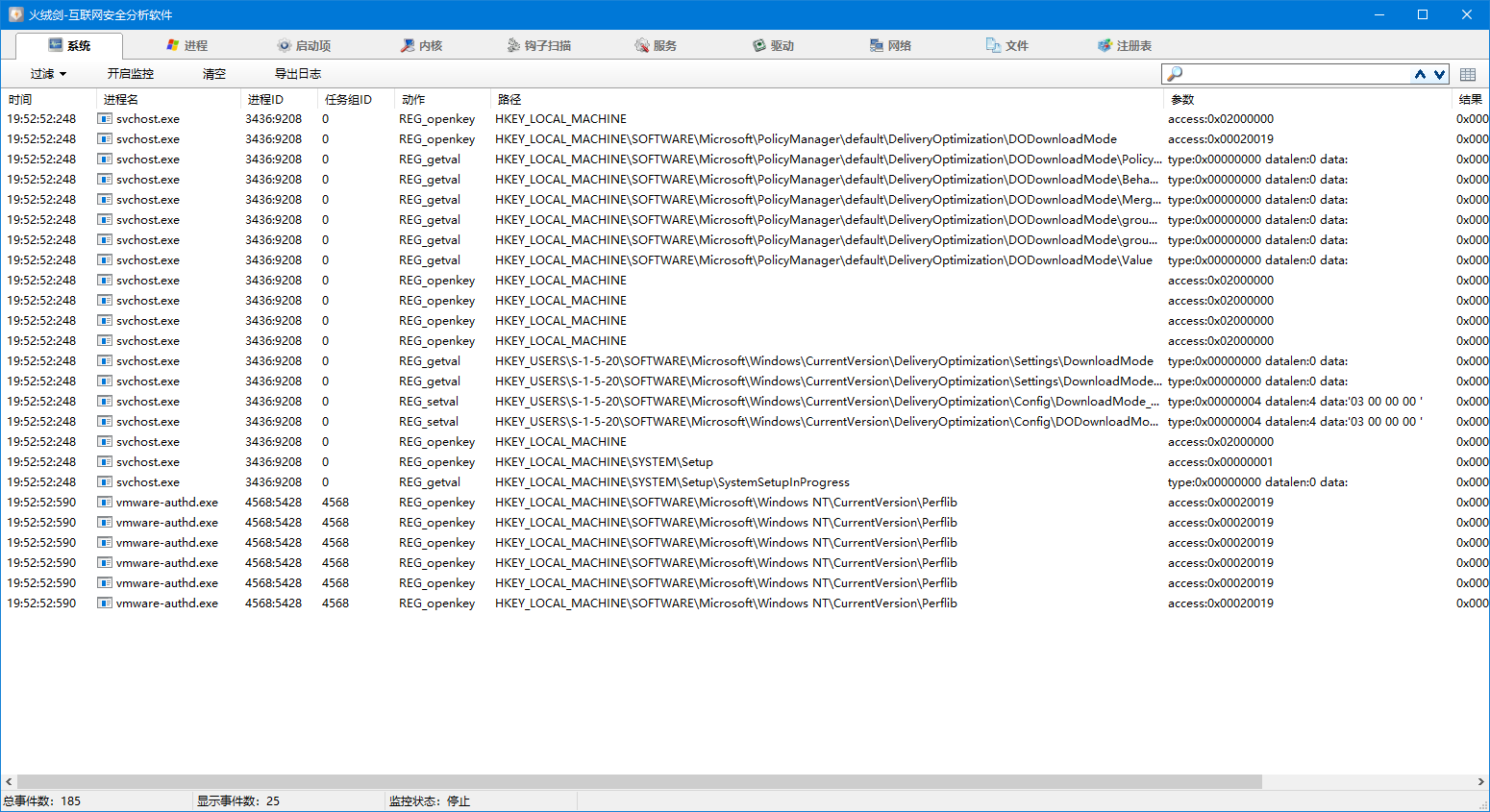This screenshot has width=1490, height=812.
Task: Click the scroll left arrow
Action: pyautogui.click(x=9, y=782)
